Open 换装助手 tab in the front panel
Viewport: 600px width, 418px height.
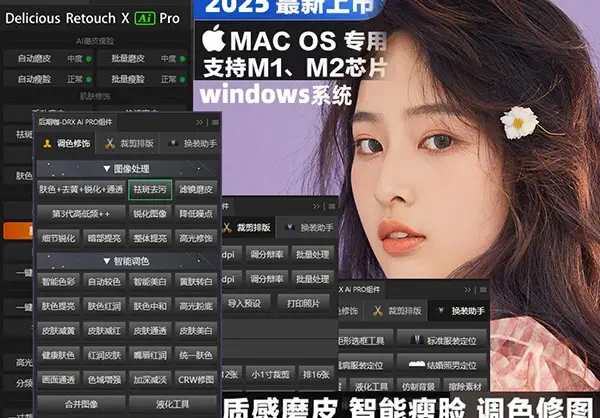click(x=190, y=144)
